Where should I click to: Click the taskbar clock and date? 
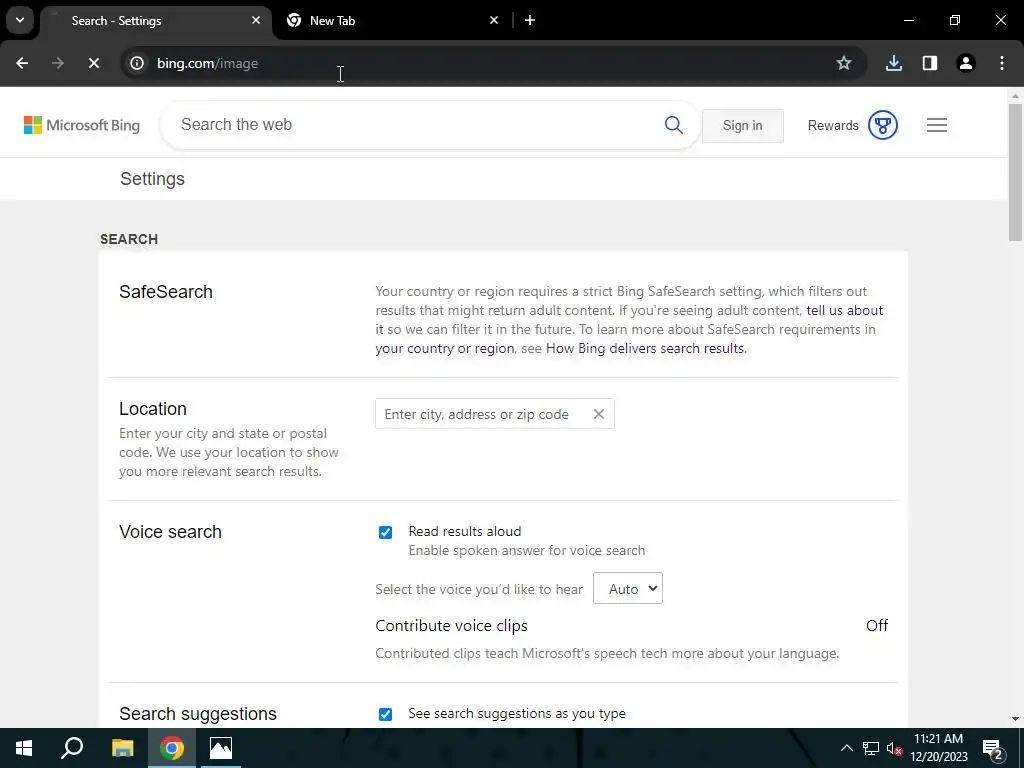pyautogui.click(x=938, y=748)
